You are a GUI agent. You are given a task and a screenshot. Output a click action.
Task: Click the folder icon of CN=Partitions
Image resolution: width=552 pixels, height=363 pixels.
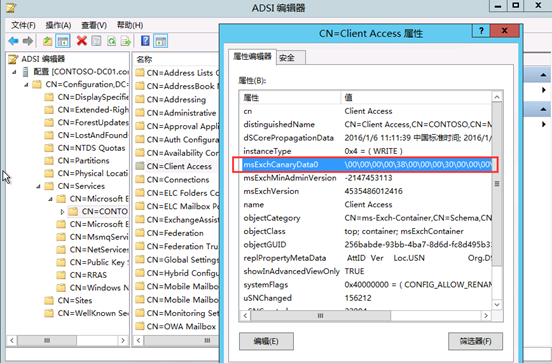coord(49,161)
